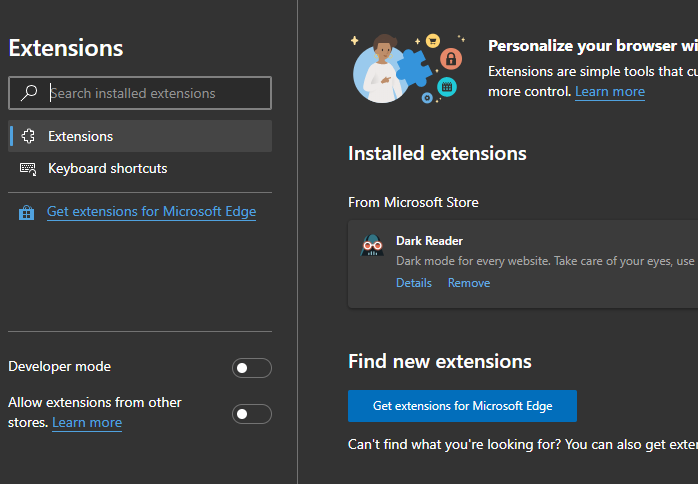Click the Dark Reader extension name
The width and height of the screenshot is (698, 484).
pyautogui.click(x=429, y=241)
